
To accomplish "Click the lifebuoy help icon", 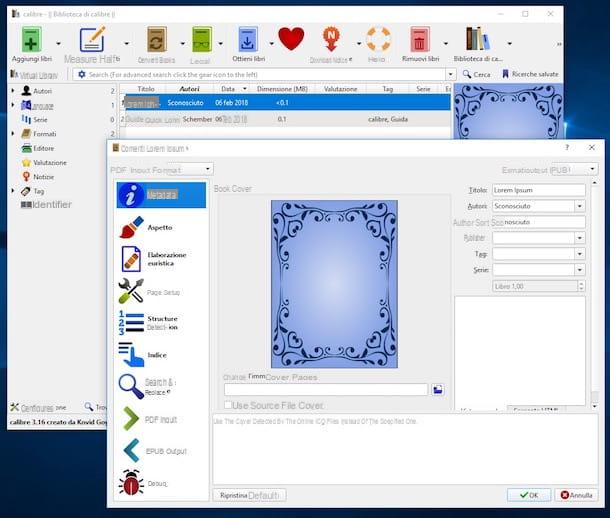I will [x=378, y=39].
